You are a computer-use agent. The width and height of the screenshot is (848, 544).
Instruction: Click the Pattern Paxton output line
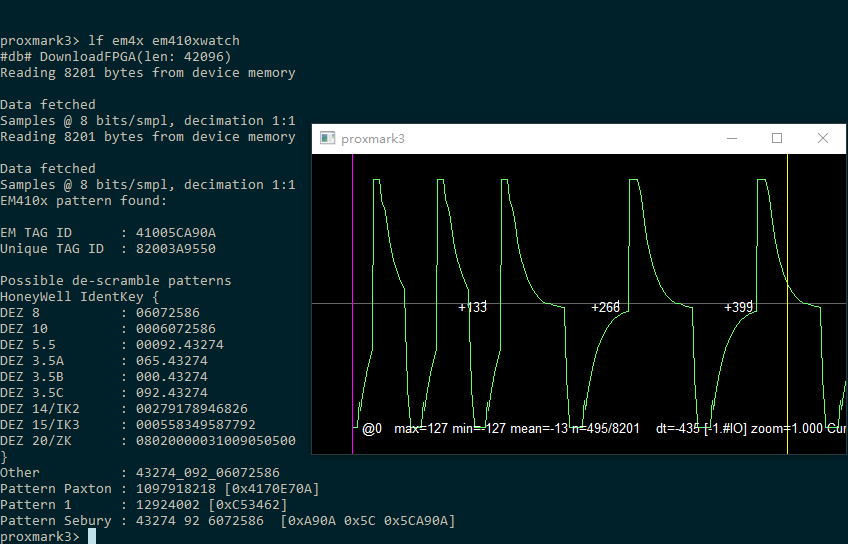coord(160,489)
